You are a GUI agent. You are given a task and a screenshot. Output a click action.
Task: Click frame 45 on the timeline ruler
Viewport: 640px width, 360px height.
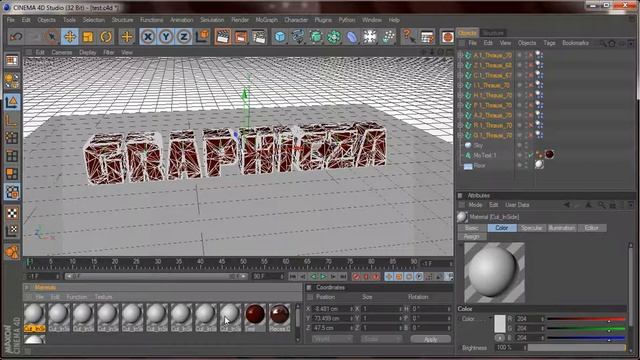(222, 262)
